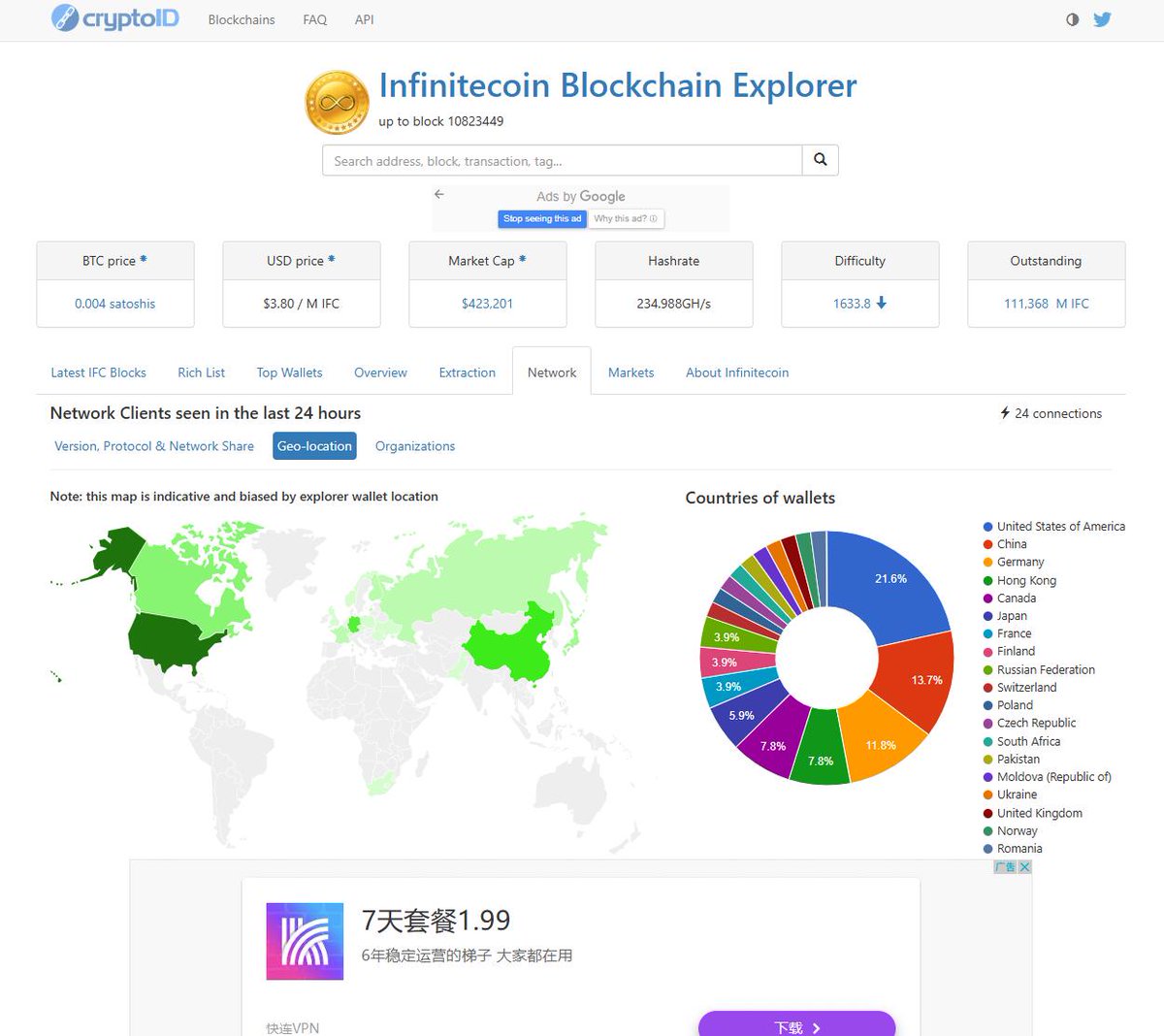
Task: Click the Market Cap asterisk icon
Action: point(522,259)
